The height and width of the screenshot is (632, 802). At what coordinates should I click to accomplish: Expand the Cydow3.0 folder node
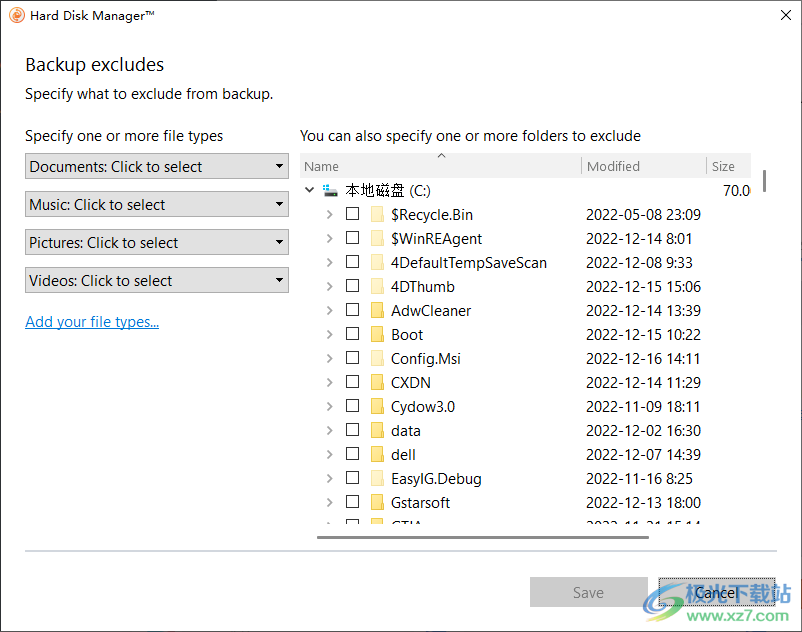(x=329, y=407)
